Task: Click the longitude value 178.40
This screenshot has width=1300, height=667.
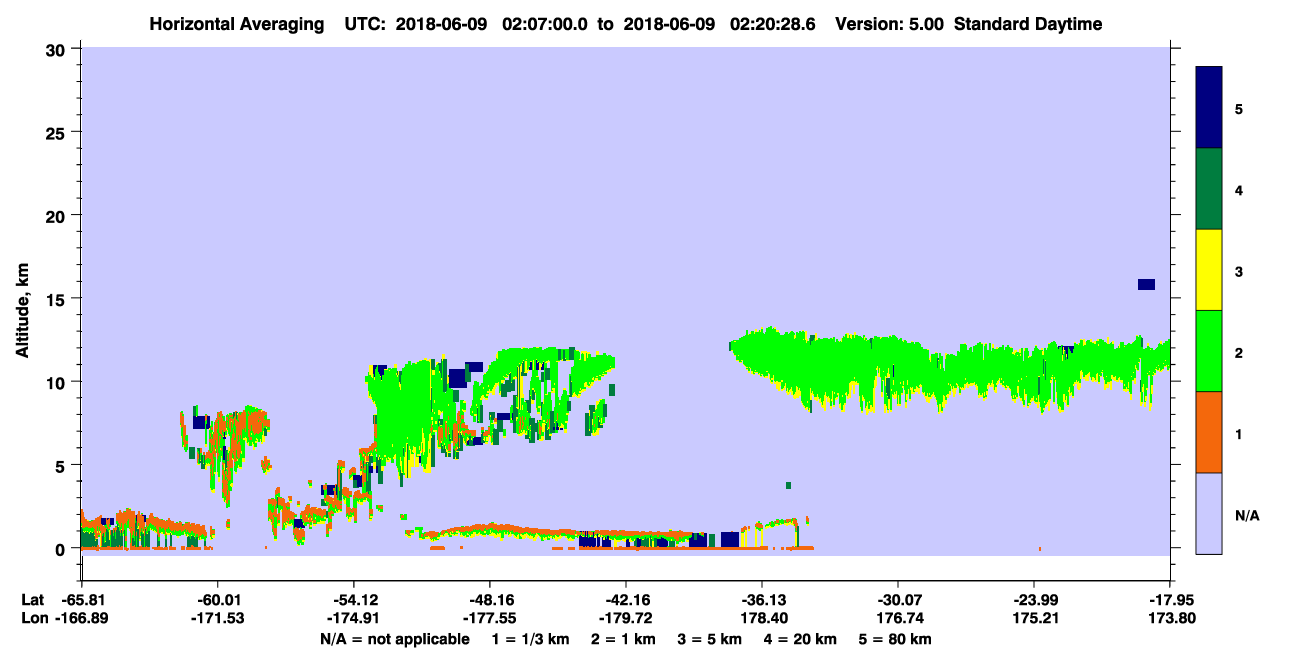Action: point(762,618)
